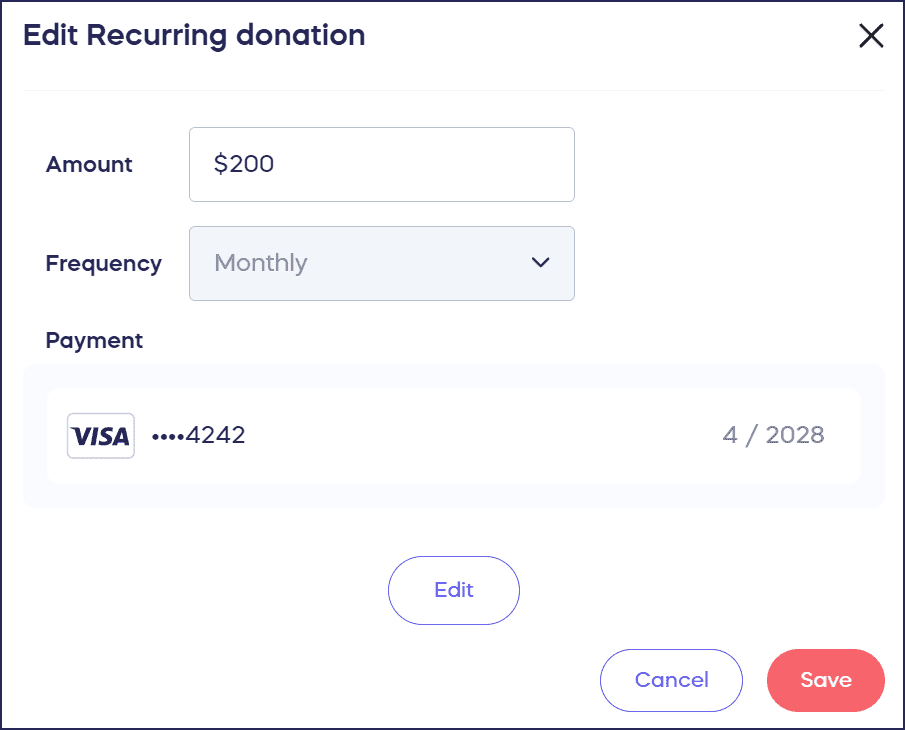Close the Edit Recurring donation dialog
Viewport: 905px width, 730px height.
(x=871, y=36)
